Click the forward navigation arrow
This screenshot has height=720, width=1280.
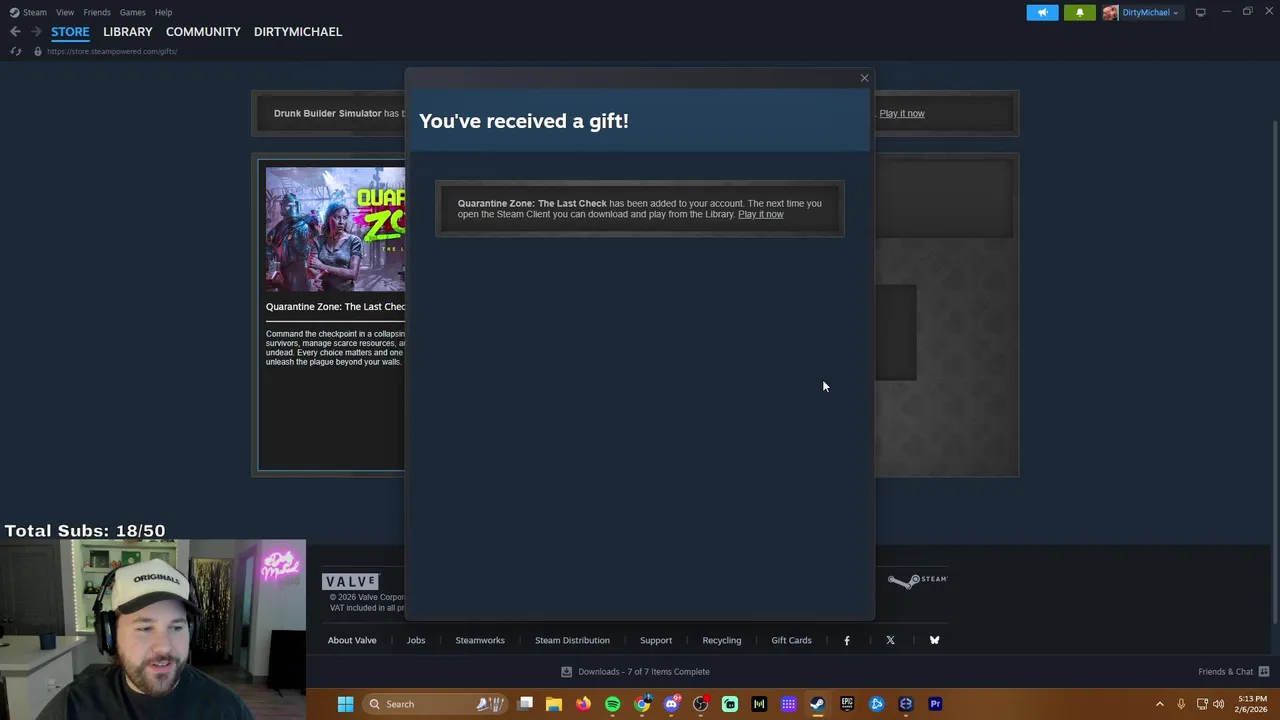(x=36, y=32)
